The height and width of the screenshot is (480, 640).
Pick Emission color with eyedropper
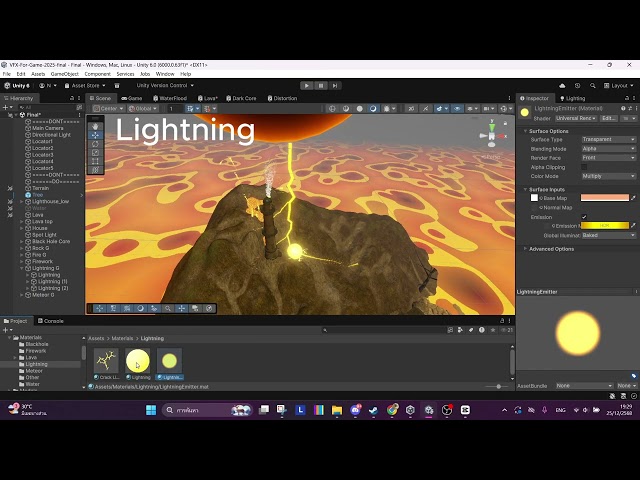633,225
